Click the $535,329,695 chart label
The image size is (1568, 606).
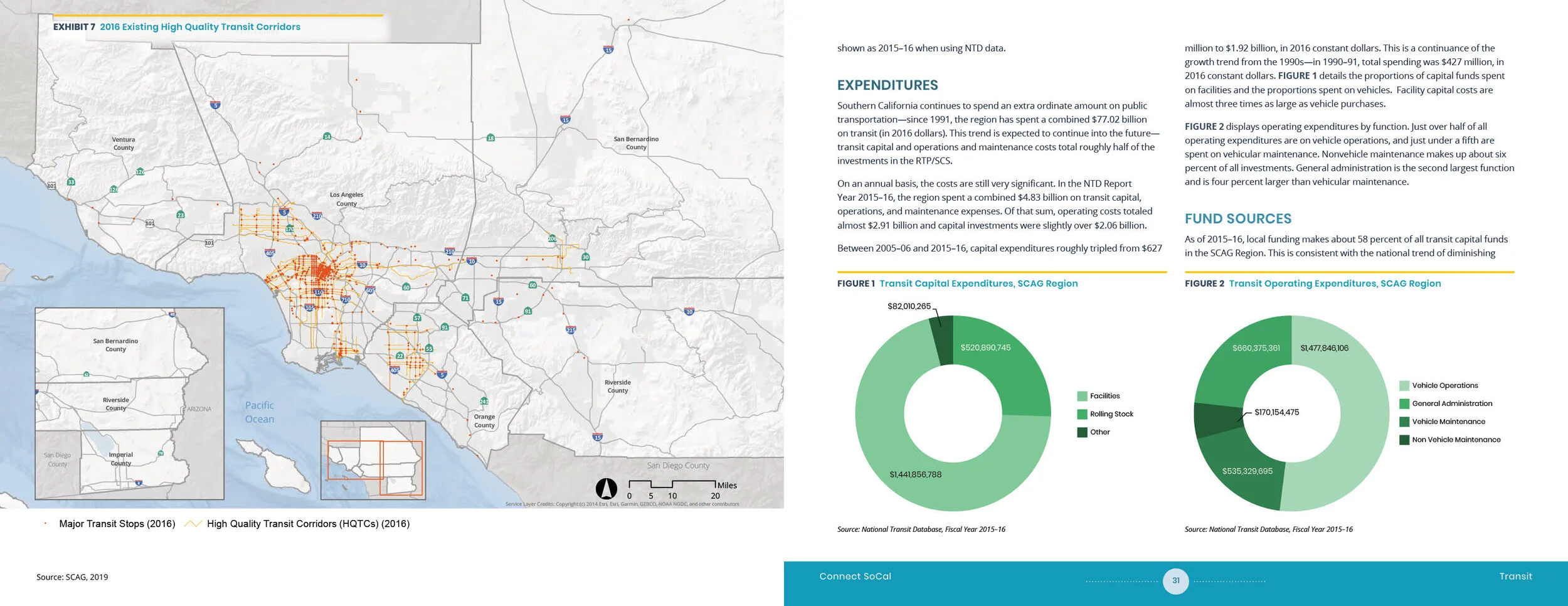tap(1247, 471)
